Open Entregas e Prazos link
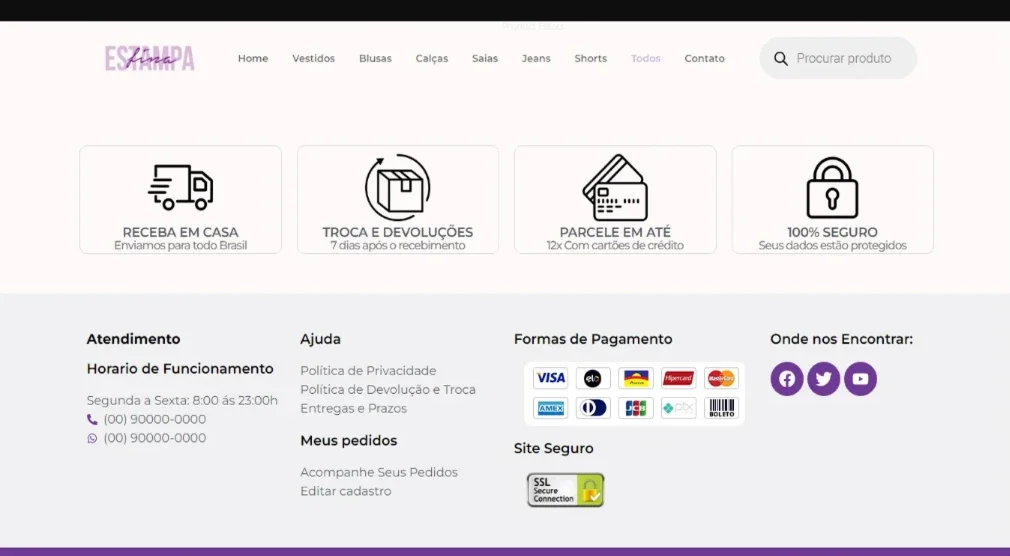Screen dimensions: 1010x556 (354, 408)
